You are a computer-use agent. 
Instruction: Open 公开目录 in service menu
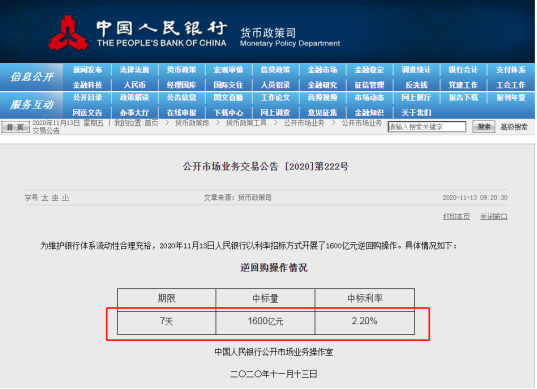(x=87, y=98)
